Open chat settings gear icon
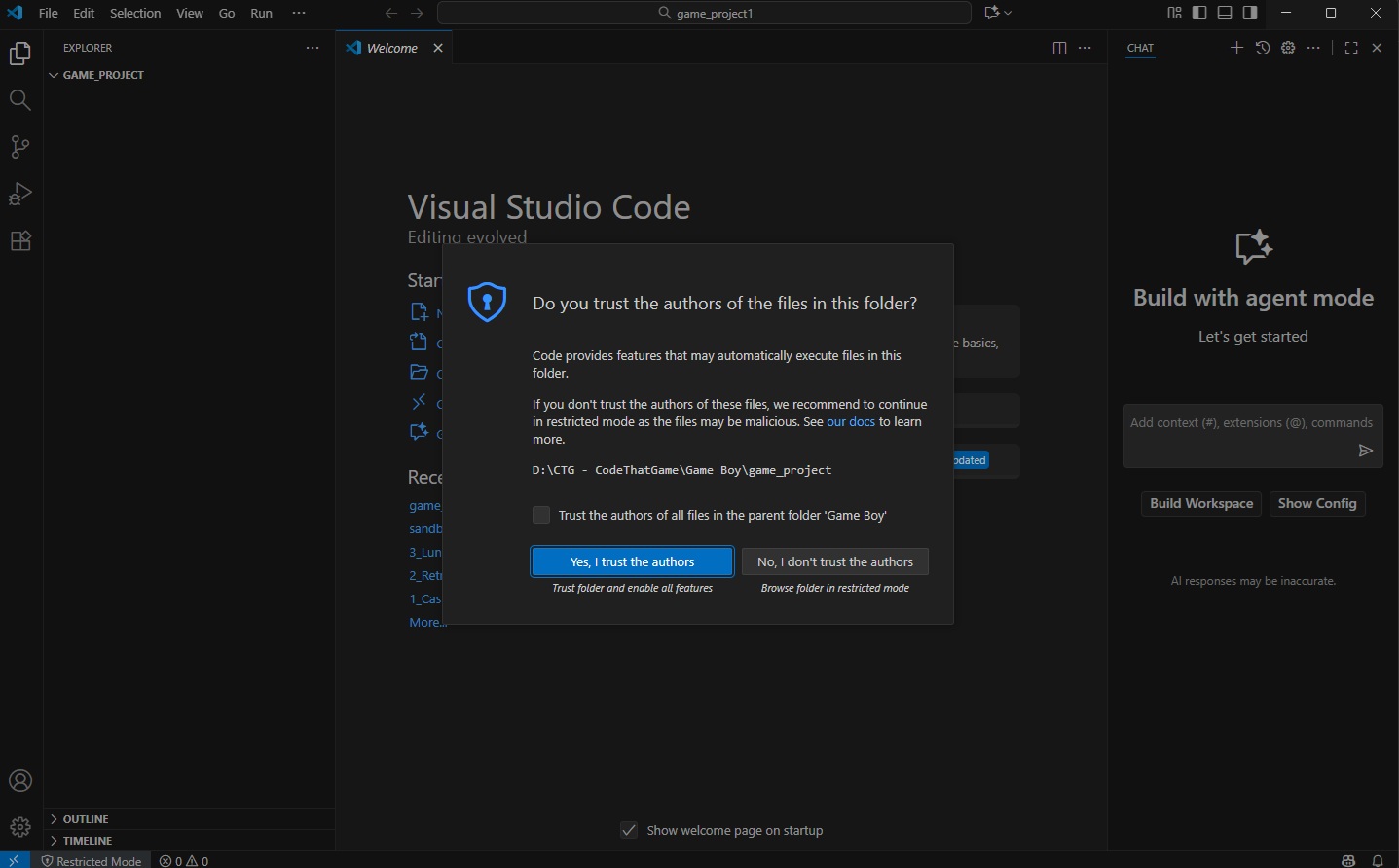Viewport: 1399px width, 868px height. pos(1288,48)
